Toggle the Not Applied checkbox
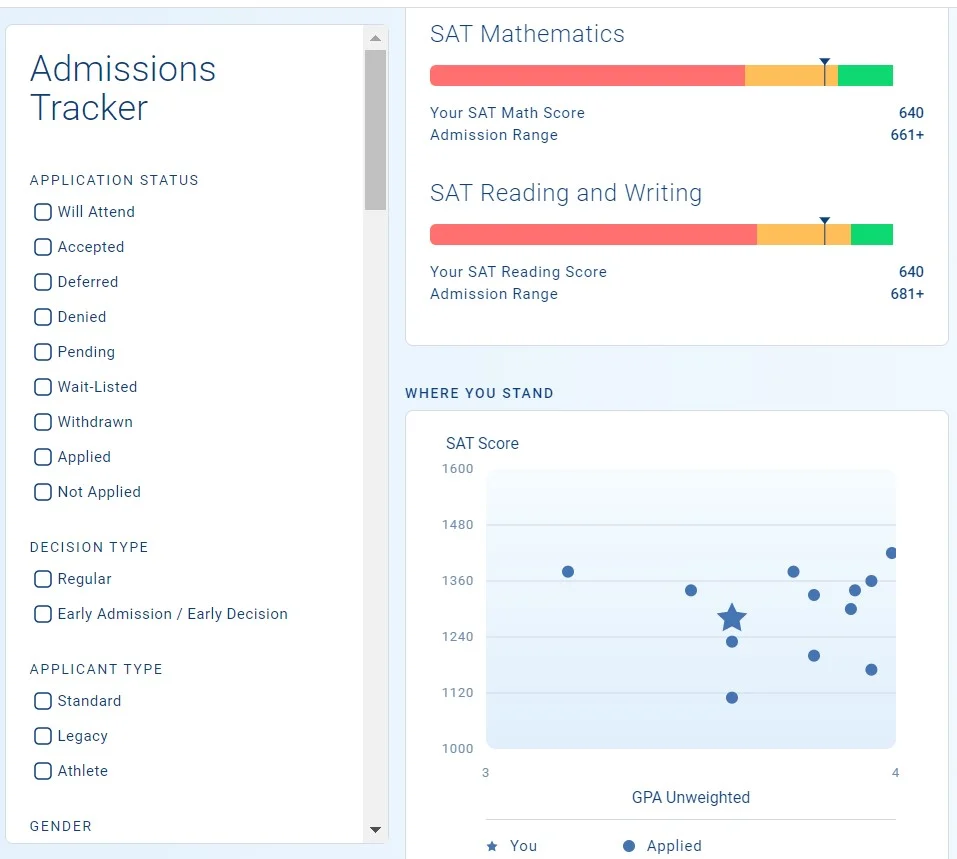 (x=43, y=491)
